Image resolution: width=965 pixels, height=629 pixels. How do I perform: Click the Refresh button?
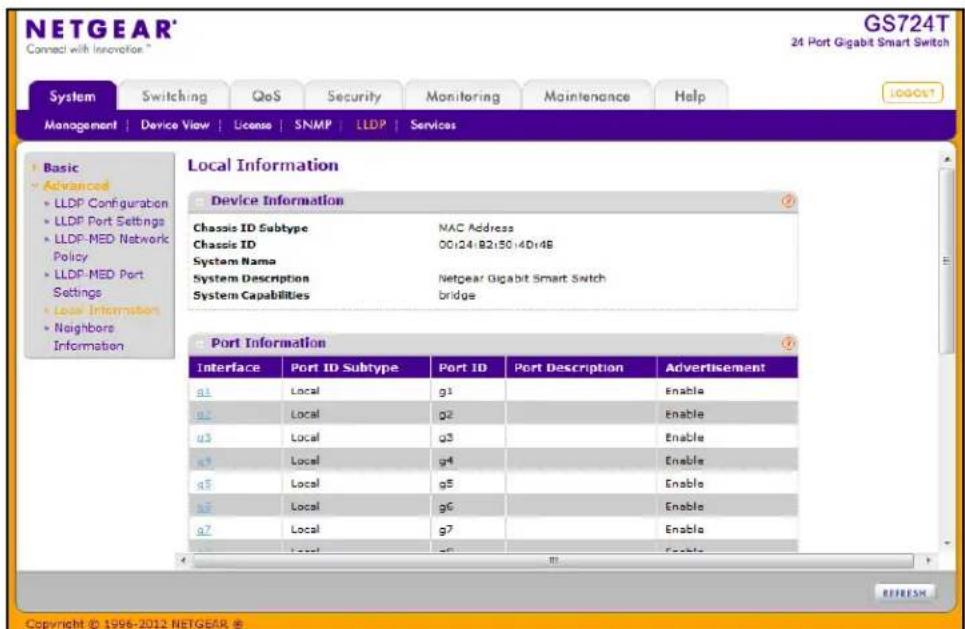tap(904, 593)
